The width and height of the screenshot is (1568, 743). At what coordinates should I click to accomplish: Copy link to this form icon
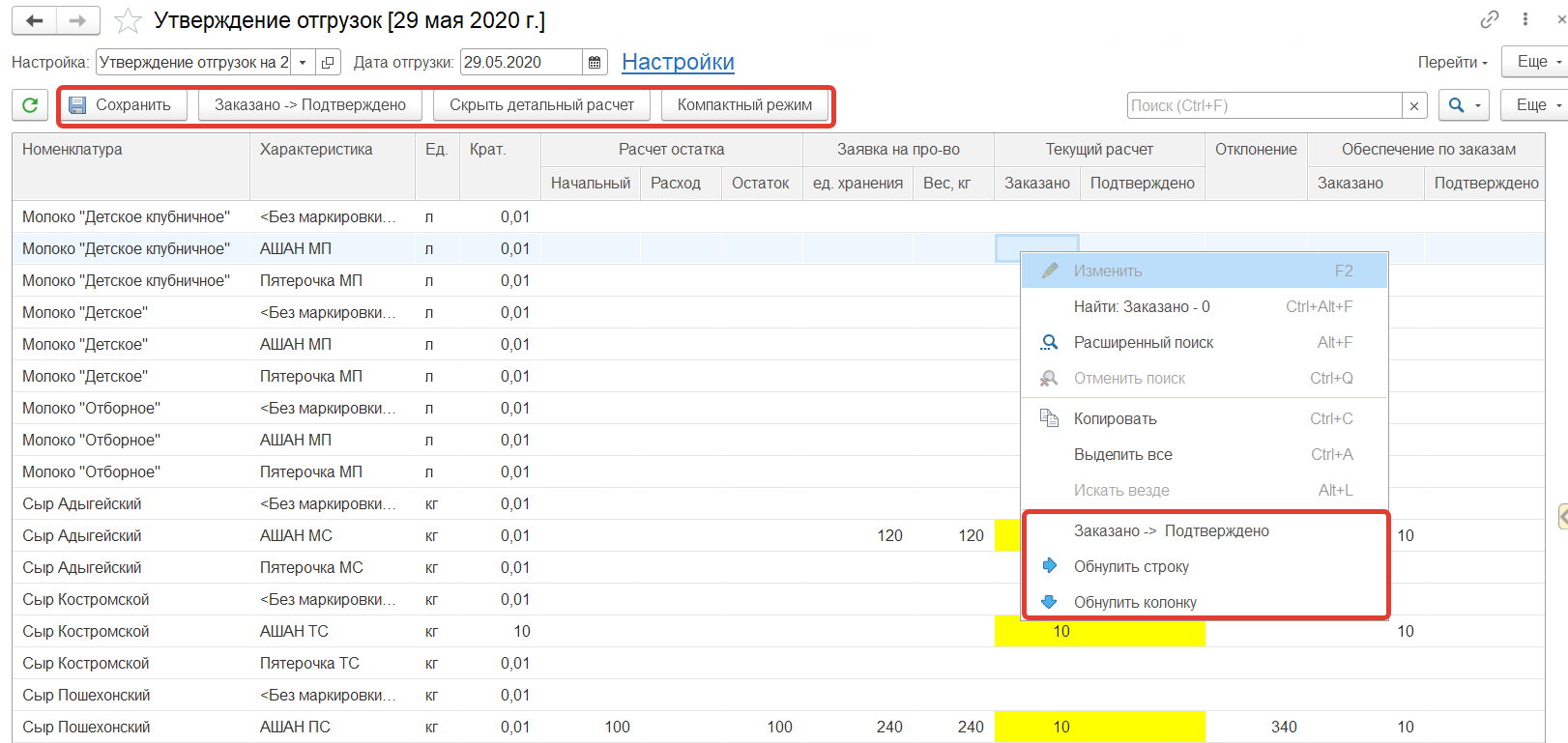point(1489,19)
